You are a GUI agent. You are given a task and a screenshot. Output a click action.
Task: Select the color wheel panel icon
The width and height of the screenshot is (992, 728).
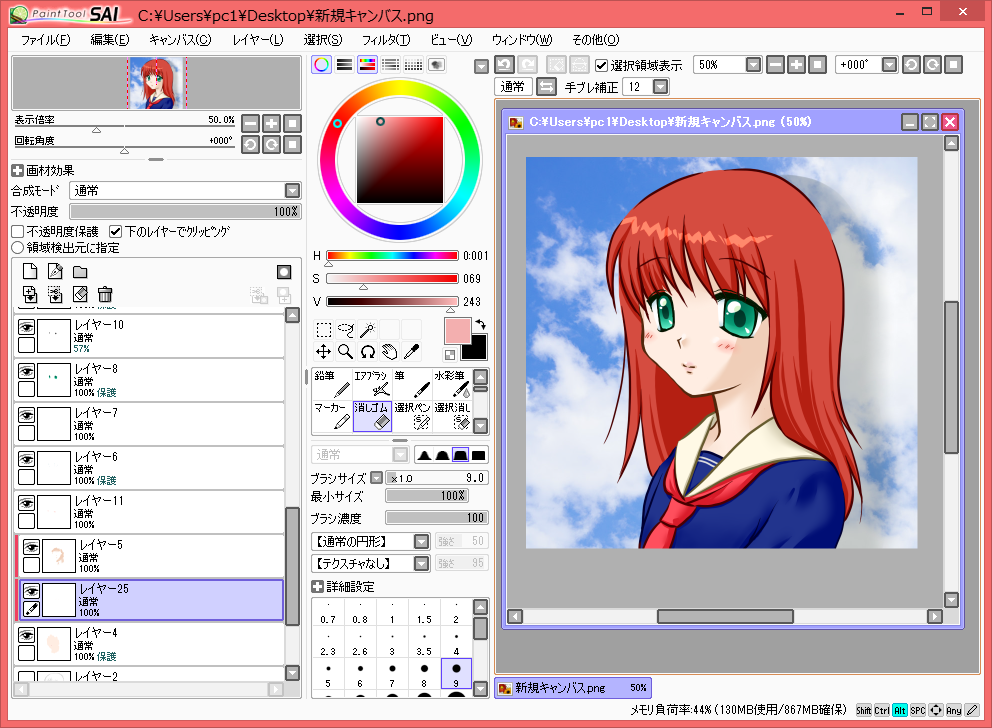(321, 65)
